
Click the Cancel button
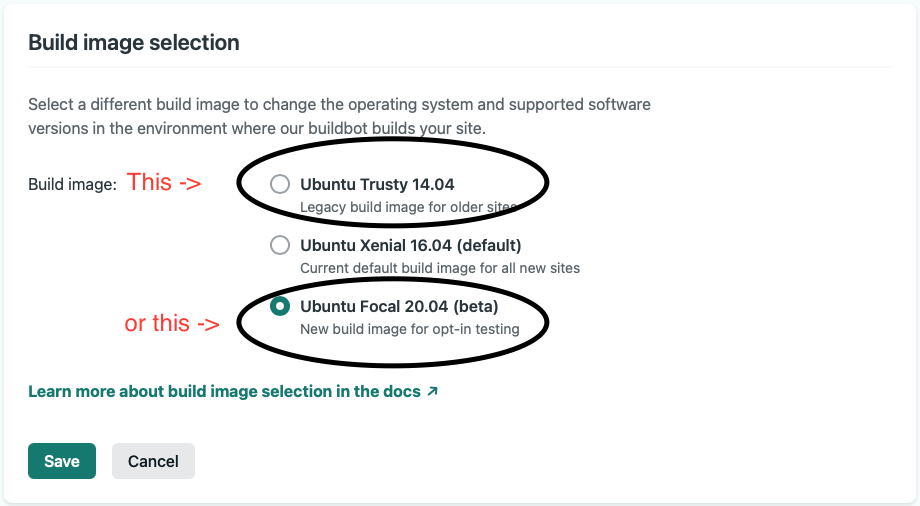pyautogui.click(x=153, y=461)
